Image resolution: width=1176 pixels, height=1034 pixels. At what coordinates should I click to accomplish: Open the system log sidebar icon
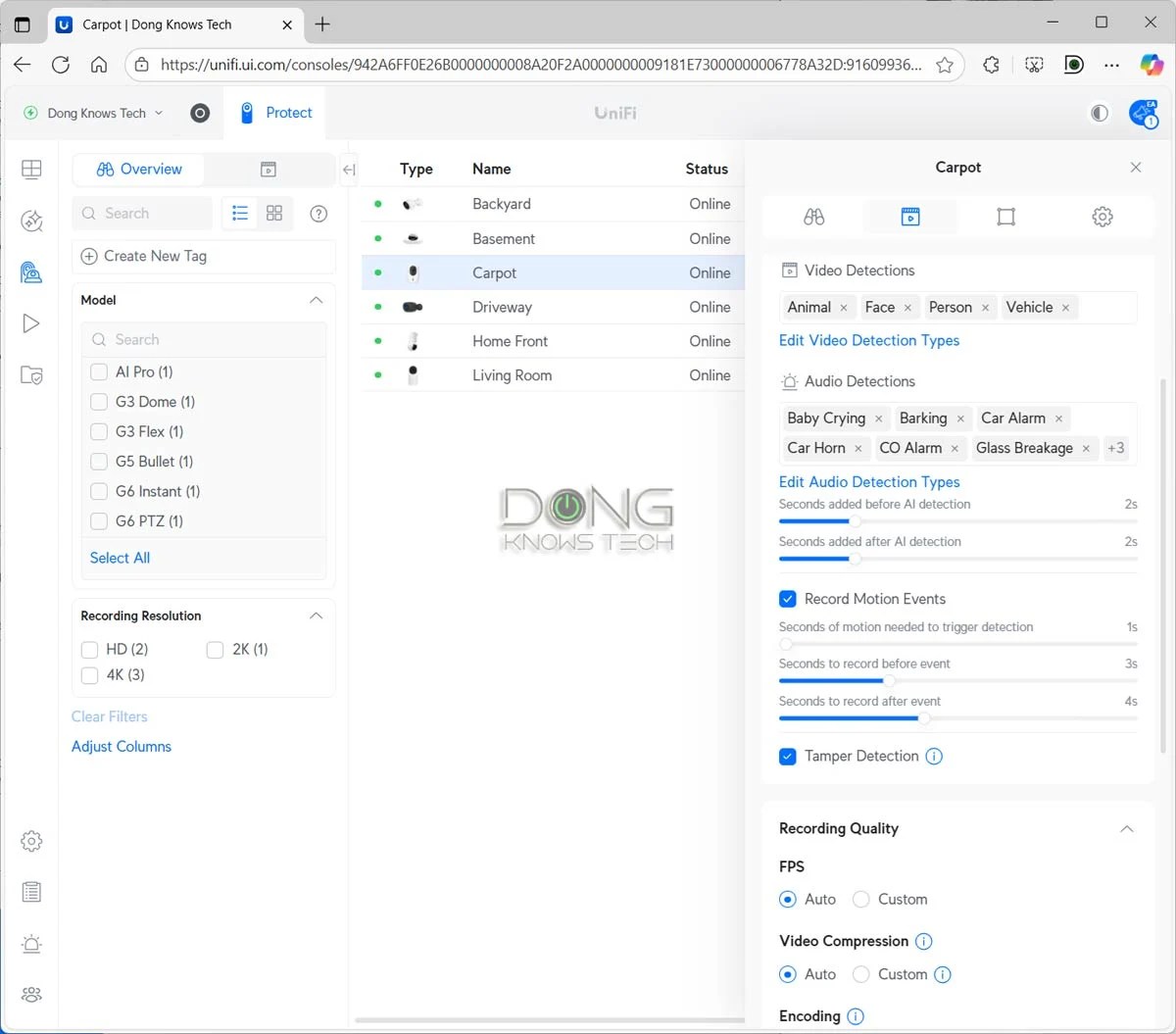(31, 892)
